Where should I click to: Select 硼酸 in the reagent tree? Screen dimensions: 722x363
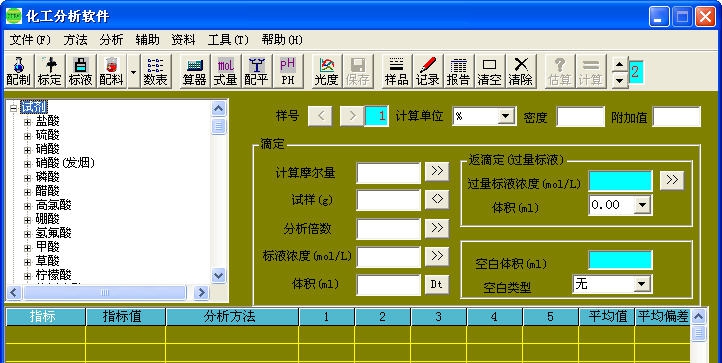pyautogui.click(x=48, y=219)
